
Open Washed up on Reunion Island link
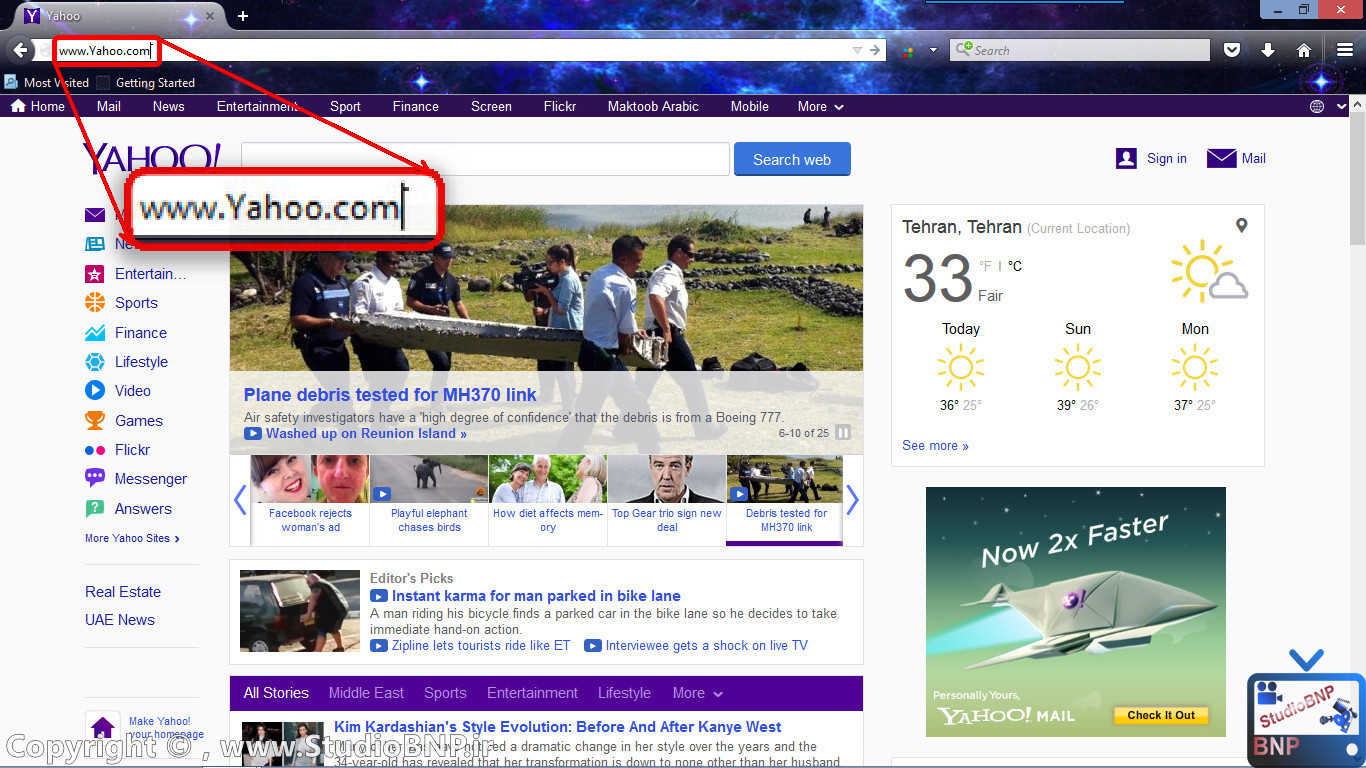366,434
